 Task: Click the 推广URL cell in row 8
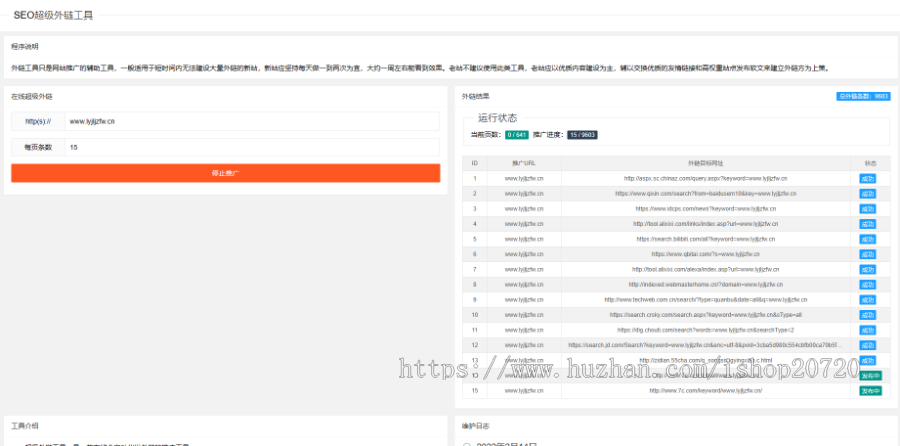click(x=524, y=285)
